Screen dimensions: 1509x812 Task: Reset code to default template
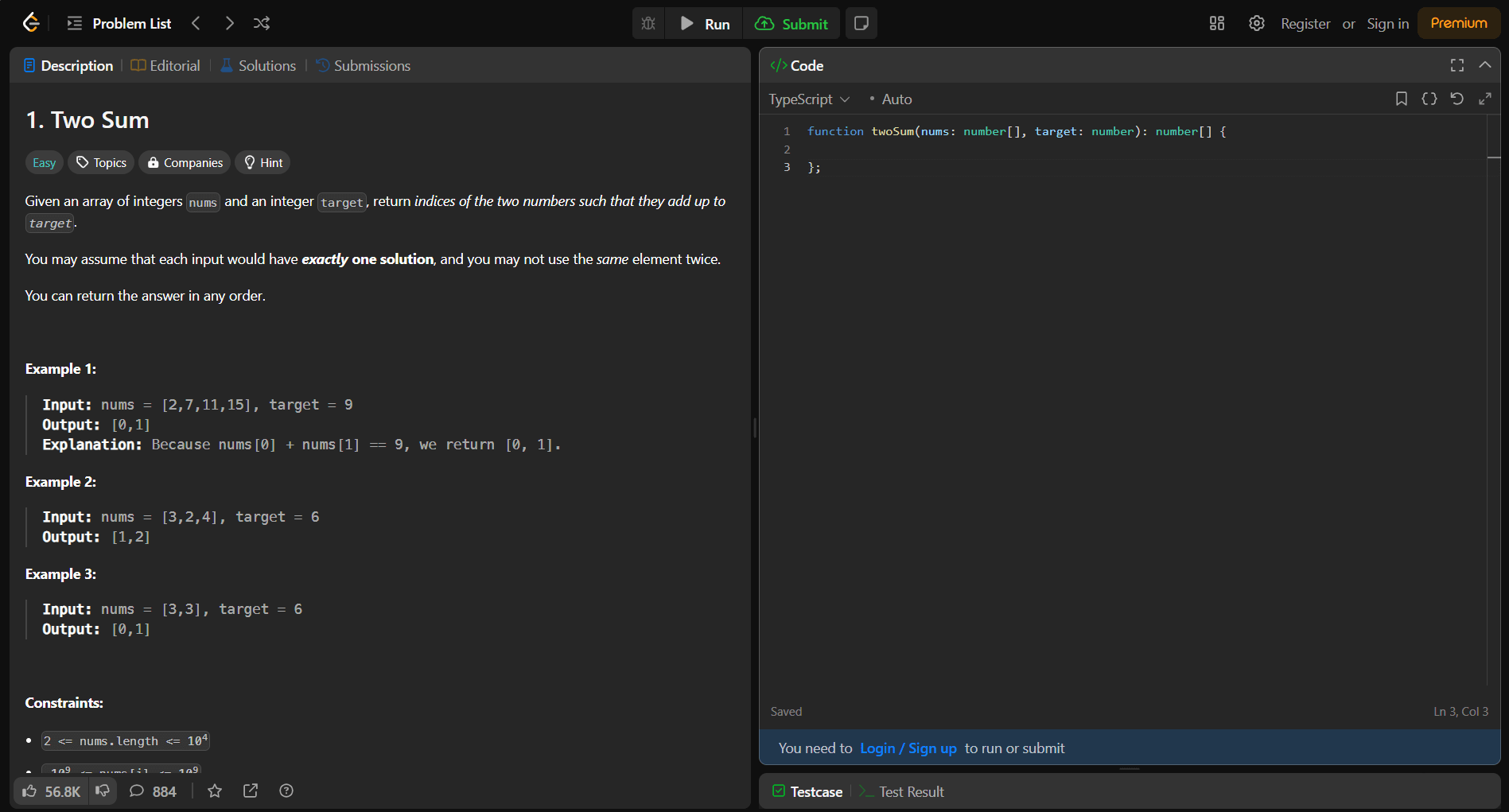pyautogui.click(x=1456, y=99)
